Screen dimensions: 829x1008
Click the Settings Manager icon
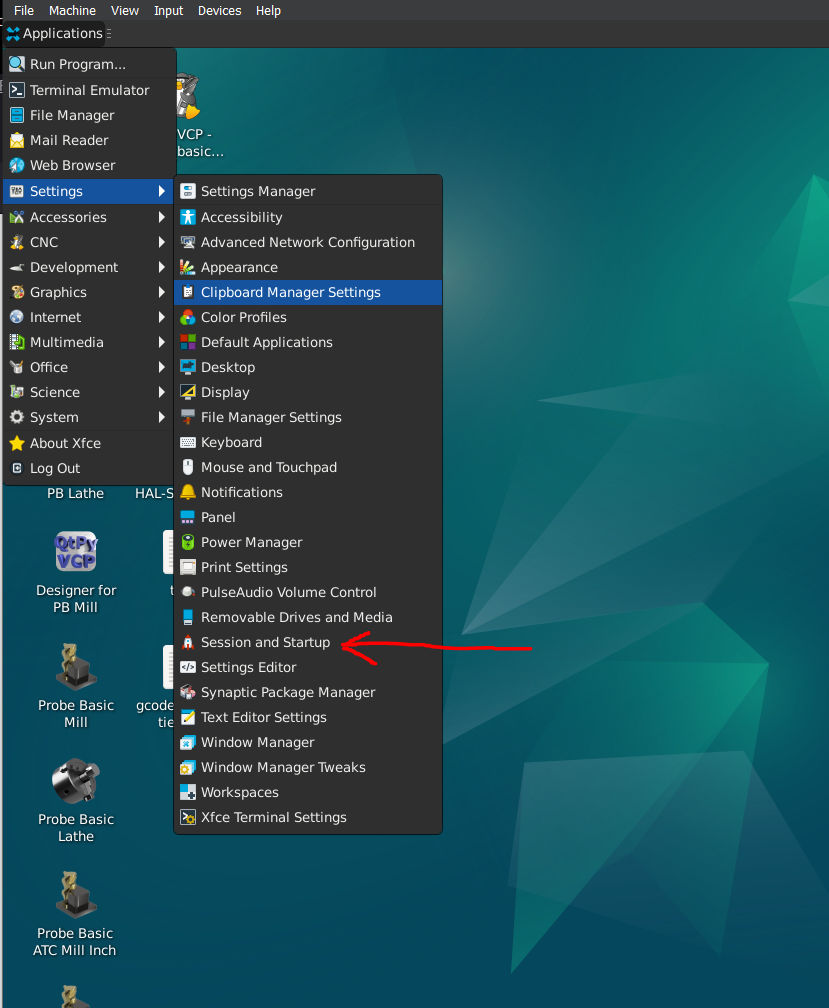coord(188,191)
